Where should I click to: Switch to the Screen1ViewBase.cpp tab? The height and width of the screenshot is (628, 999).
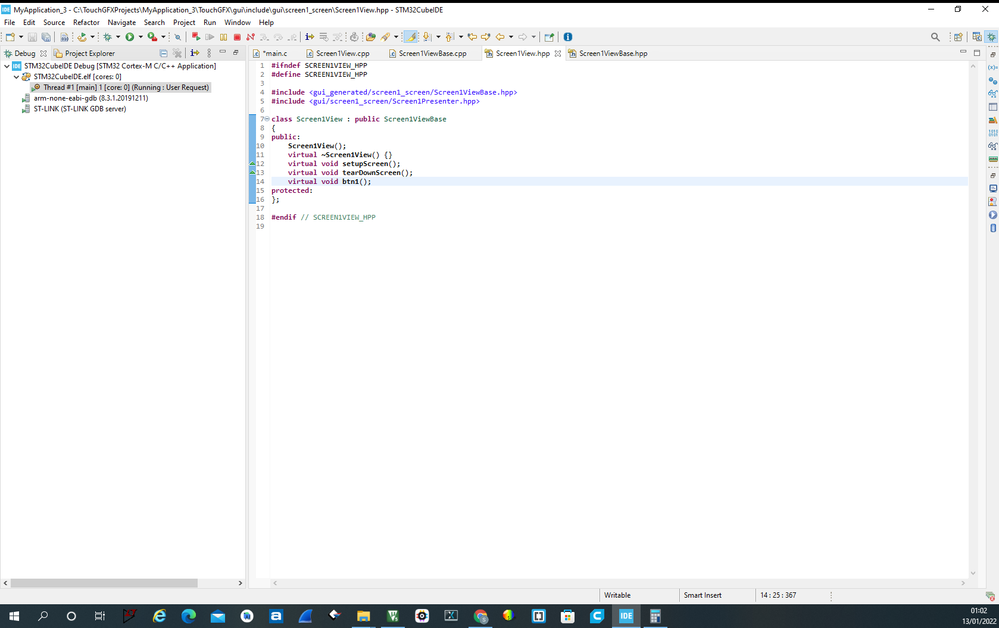point(428,54)
